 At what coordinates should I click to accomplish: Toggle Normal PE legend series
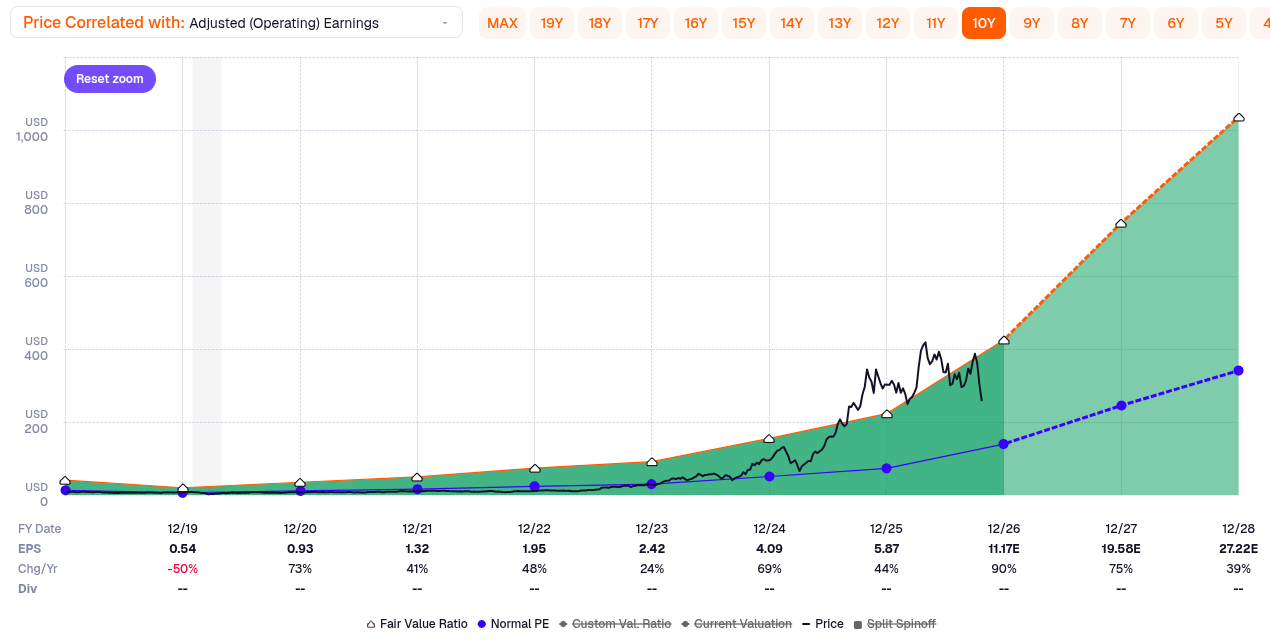tap(513, 624)
